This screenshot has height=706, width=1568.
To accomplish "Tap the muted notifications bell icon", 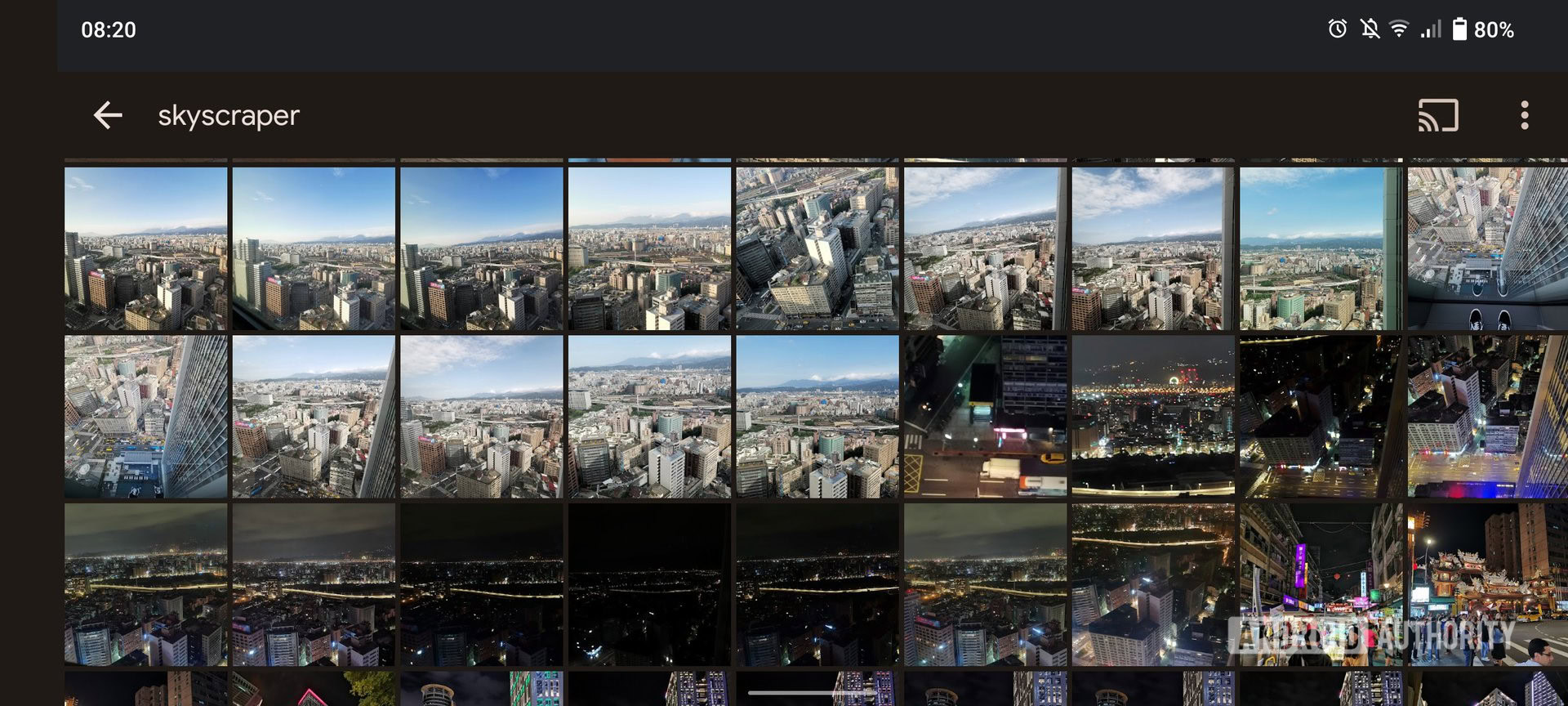I will coord(1370,29).
